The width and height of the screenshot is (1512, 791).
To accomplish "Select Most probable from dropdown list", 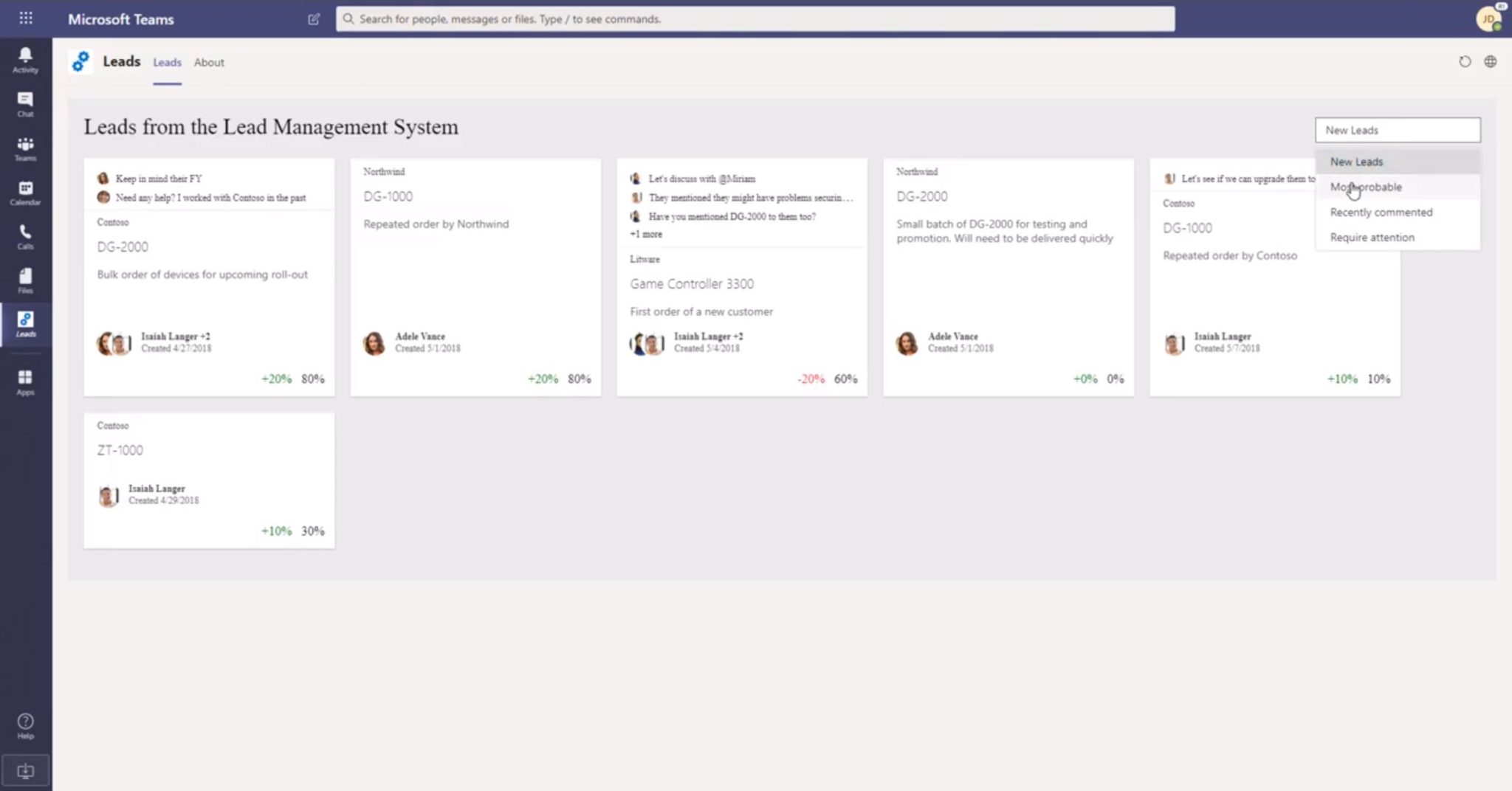I will pyautogui.click(x=1366, y=187).
